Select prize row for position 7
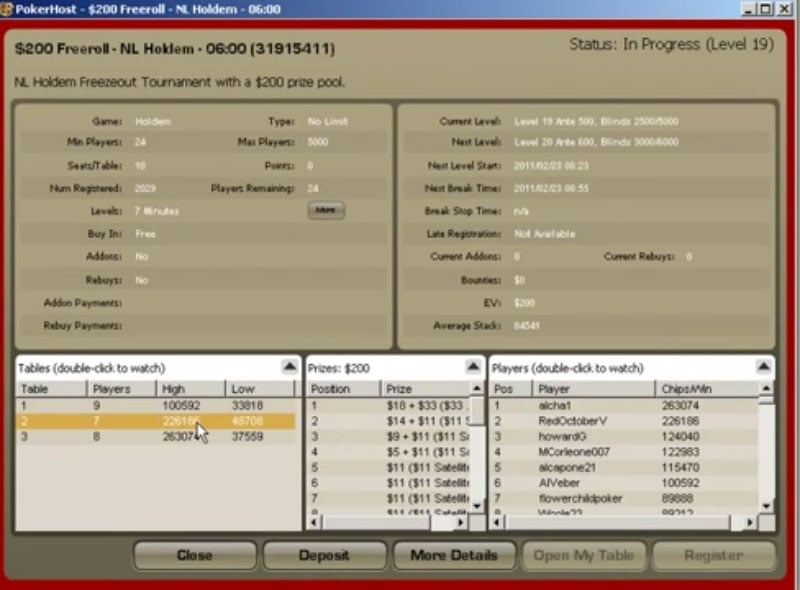Viewport: 800px width, 590px height. coord(388,499)
